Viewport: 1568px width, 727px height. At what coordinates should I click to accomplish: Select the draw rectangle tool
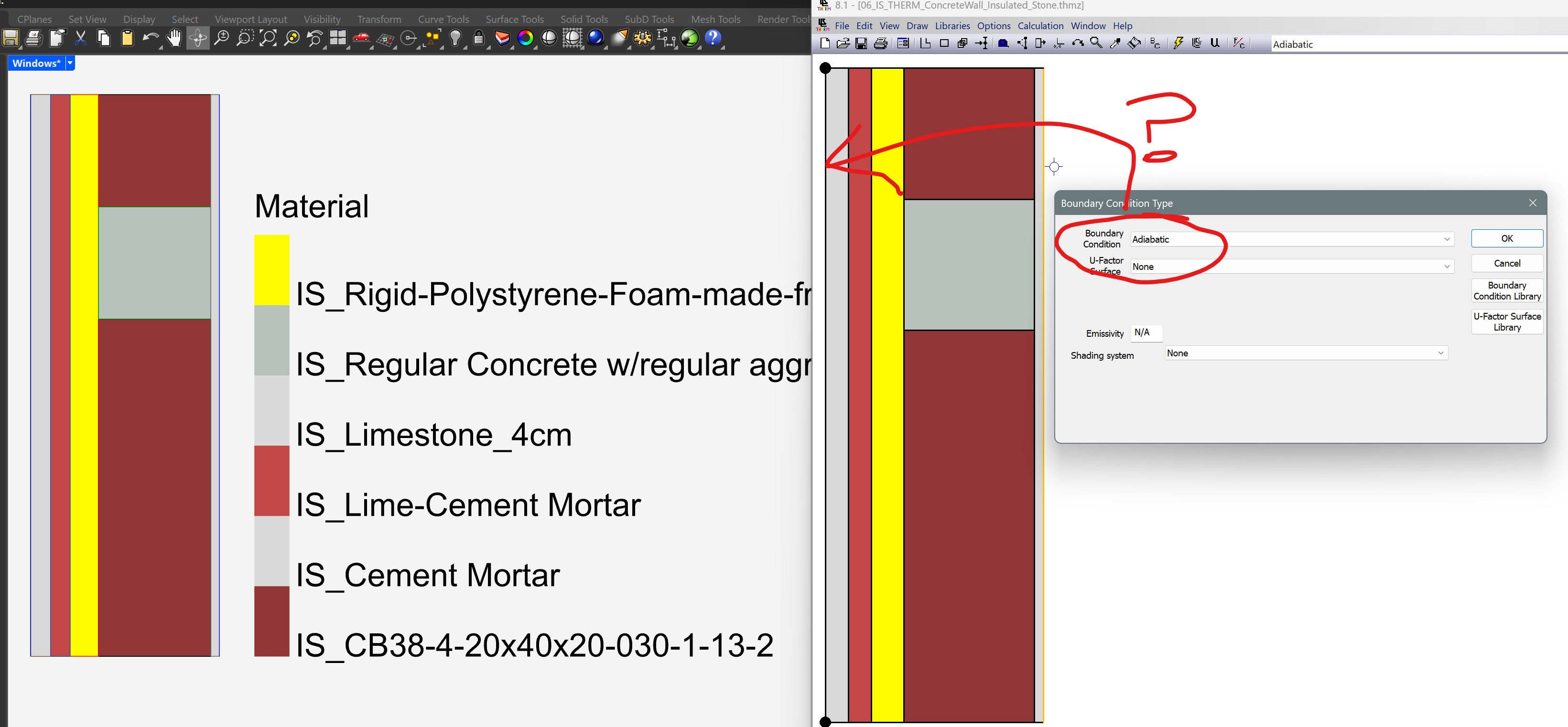[944, 43]
